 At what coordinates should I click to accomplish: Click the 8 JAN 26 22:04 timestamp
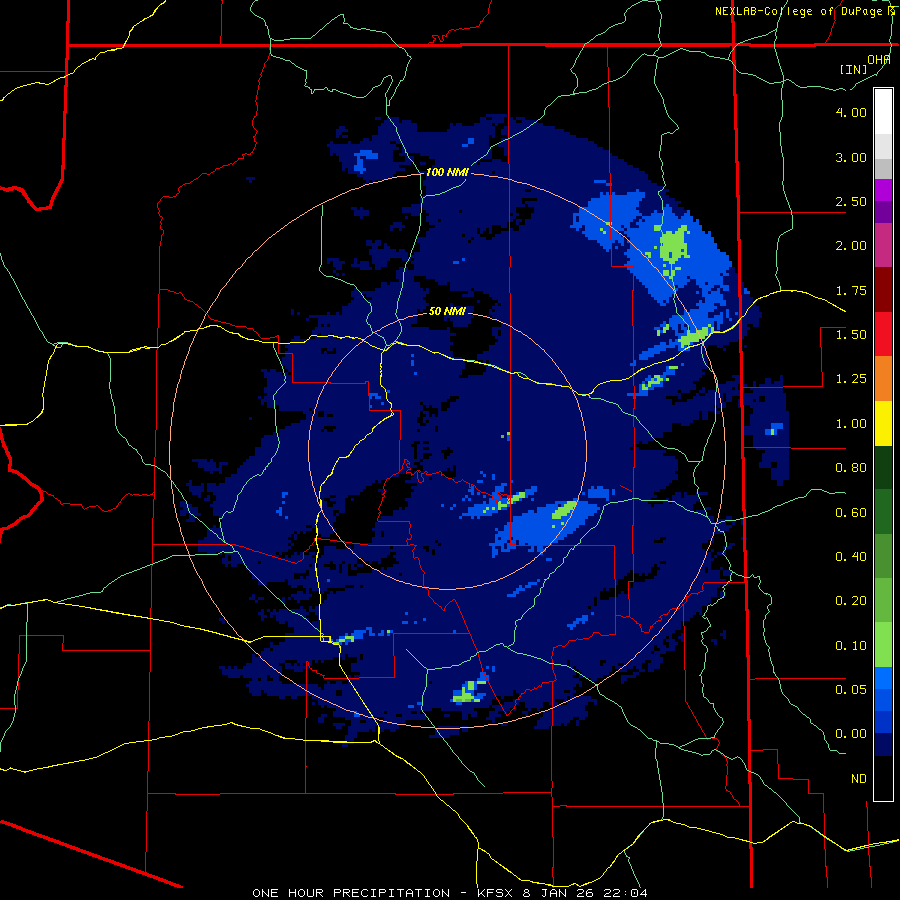(x=585, y=893)
